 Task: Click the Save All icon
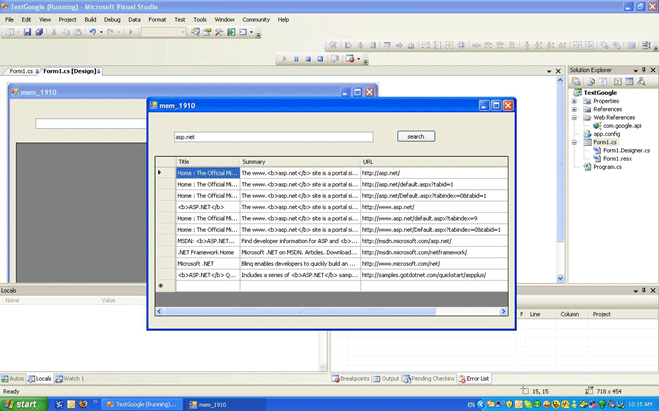pyautogui.click(x=39, y=32)
